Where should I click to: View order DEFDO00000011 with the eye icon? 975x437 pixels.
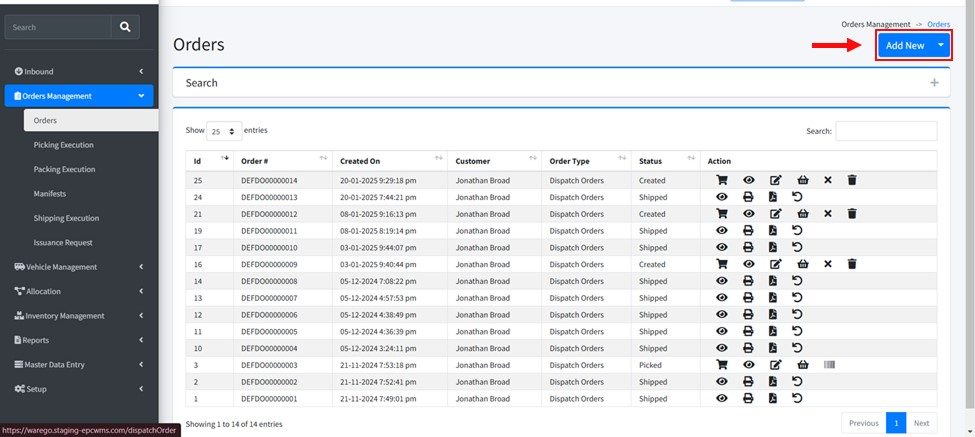[x=722, y=231]
